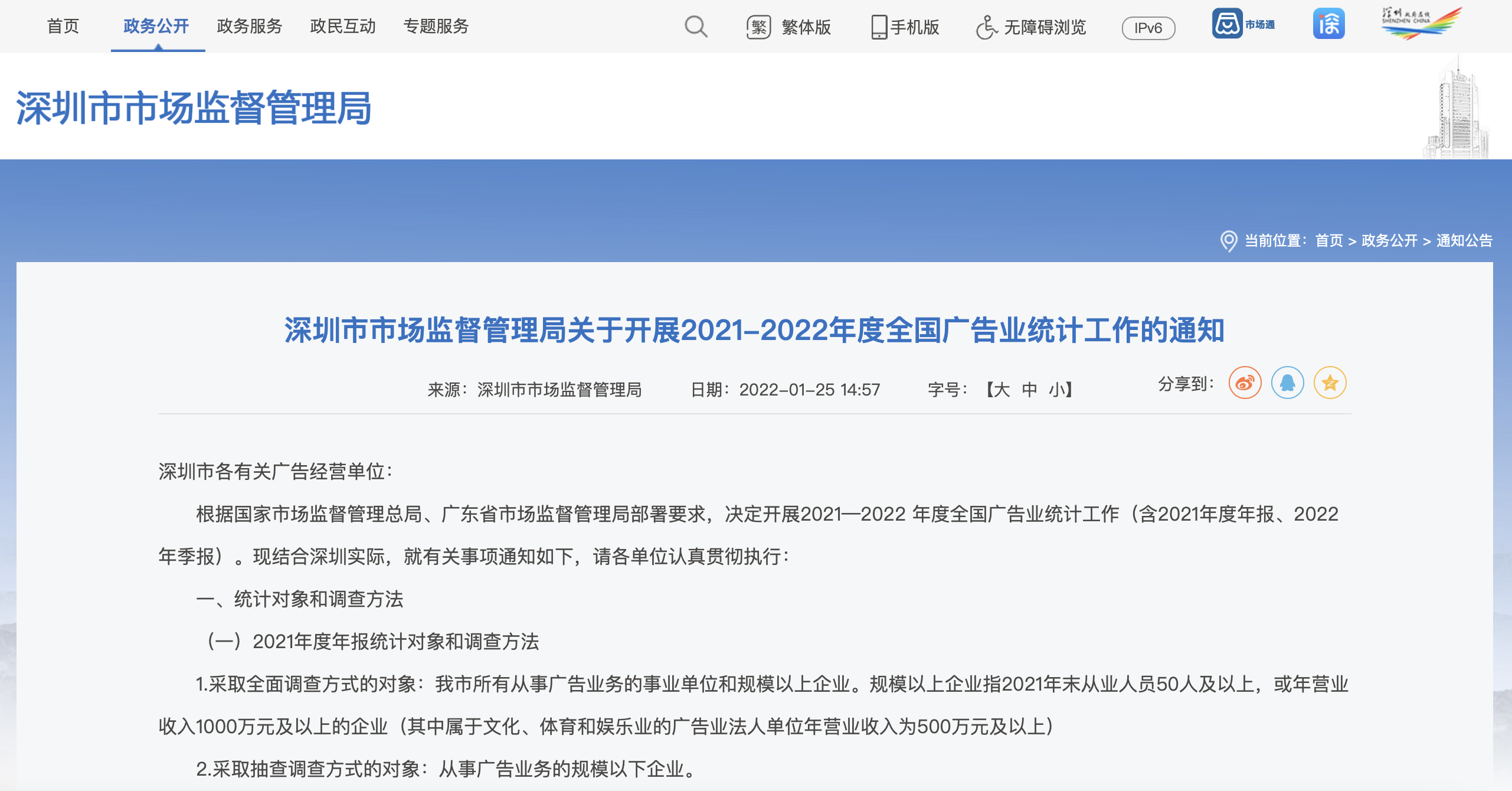Go to 政务服务 menu item

point(250,27)
